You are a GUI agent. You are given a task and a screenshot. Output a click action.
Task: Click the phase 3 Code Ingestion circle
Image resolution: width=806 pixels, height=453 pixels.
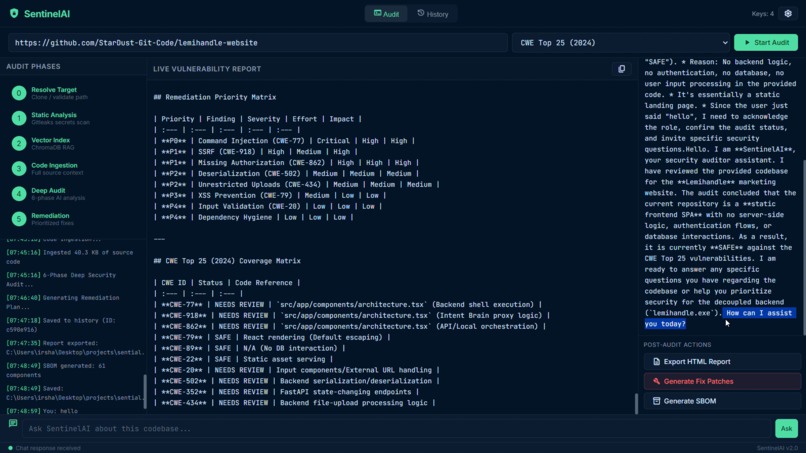point(19,169)
